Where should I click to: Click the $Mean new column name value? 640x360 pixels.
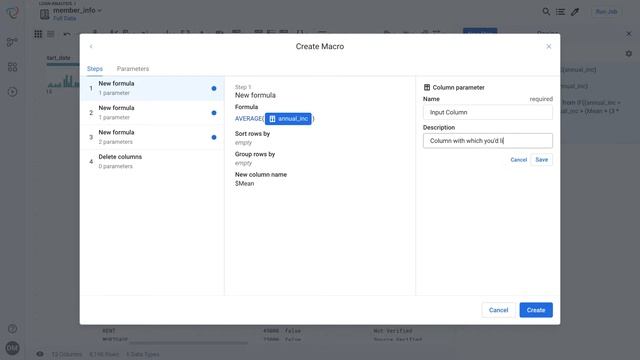(x=244, y=184)
